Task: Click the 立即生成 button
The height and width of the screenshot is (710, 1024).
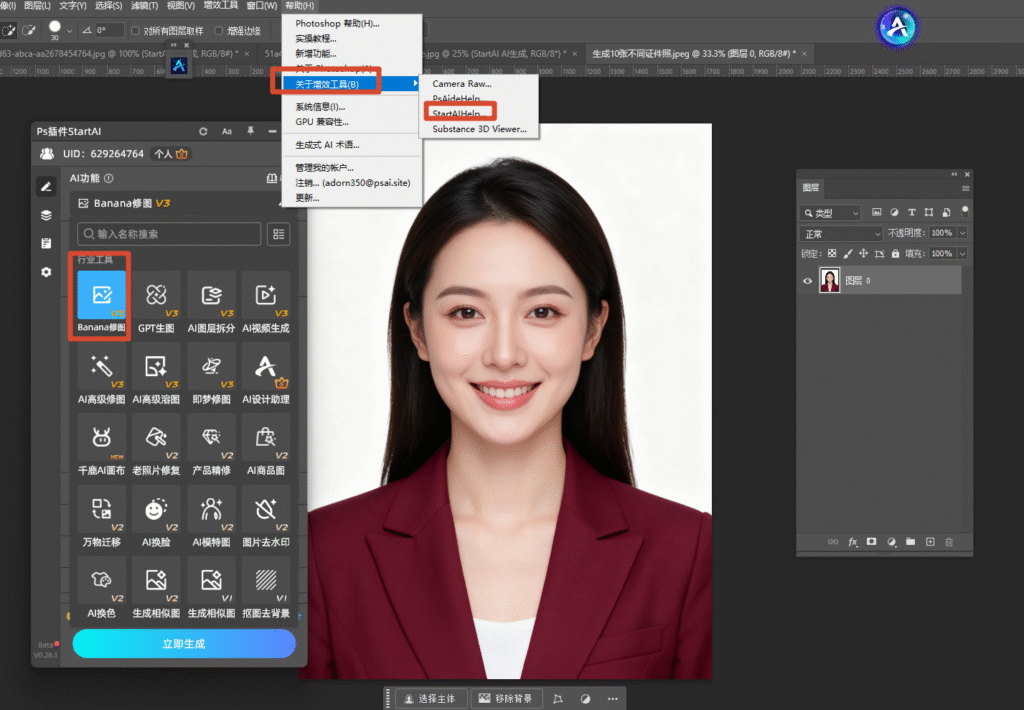Action: 184,644
